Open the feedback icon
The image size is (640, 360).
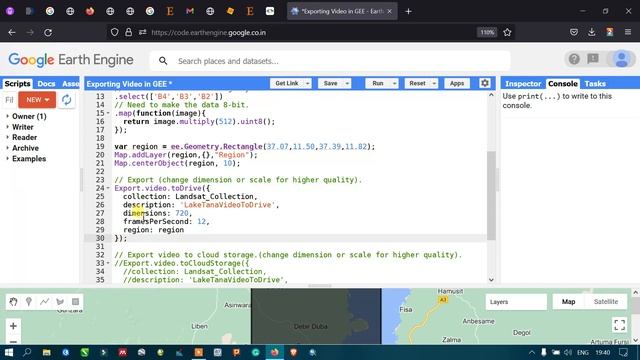click(593, 59)
